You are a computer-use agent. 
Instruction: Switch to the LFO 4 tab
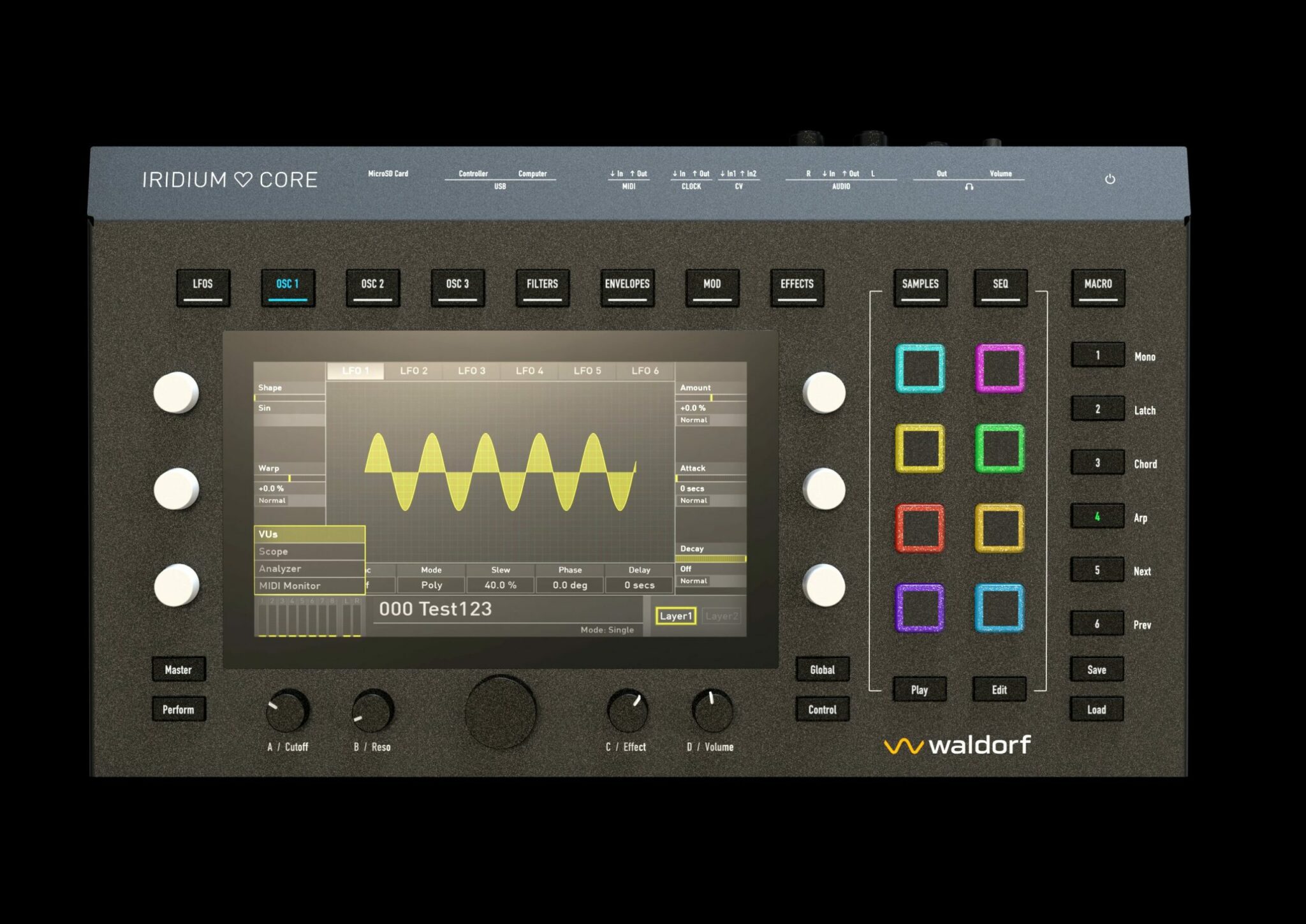tap(529, 370)
